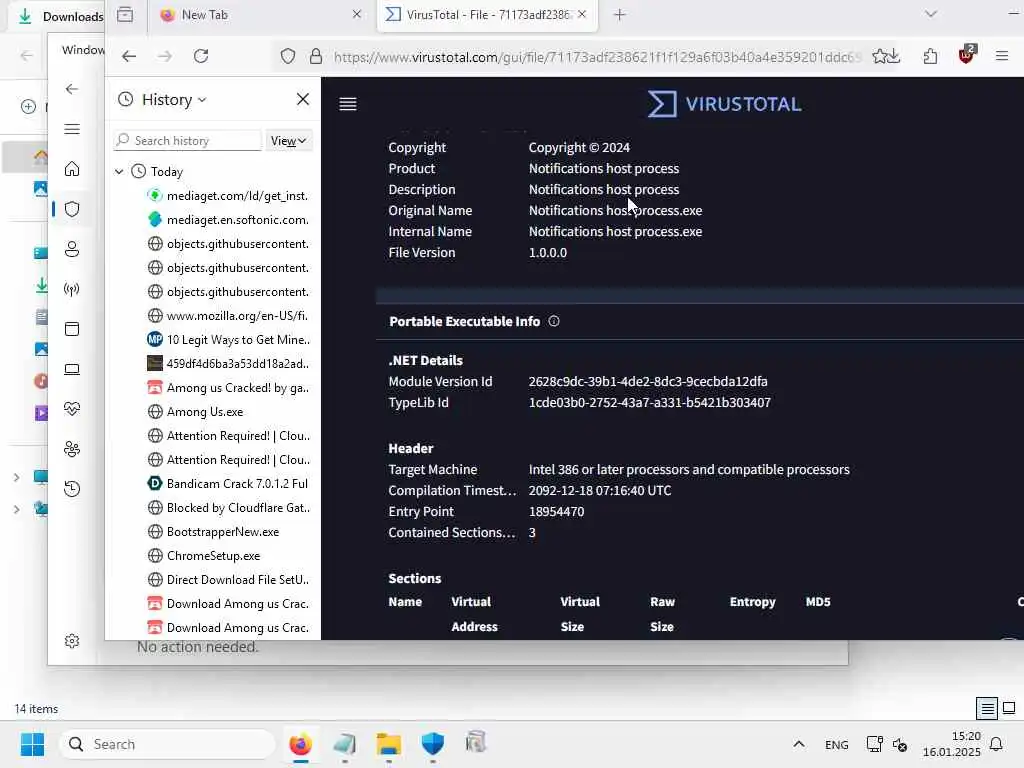Viewport: 1024px width, 768px height.
Task: Reload the VirusTotal page
Action: click(201, 57)
